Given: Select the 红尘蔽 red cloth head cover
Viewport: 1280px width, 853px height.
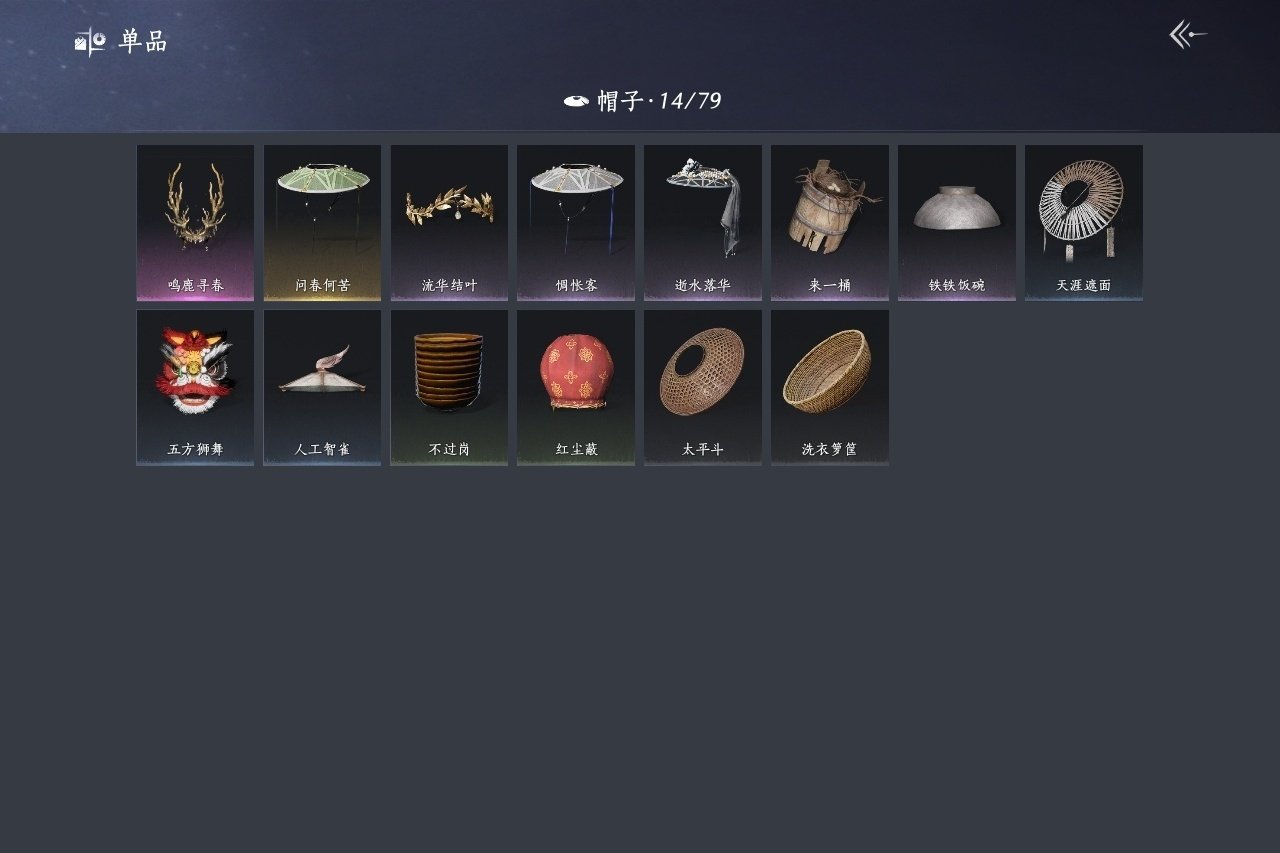Looking at the screenshot, I should click(576, 388).
